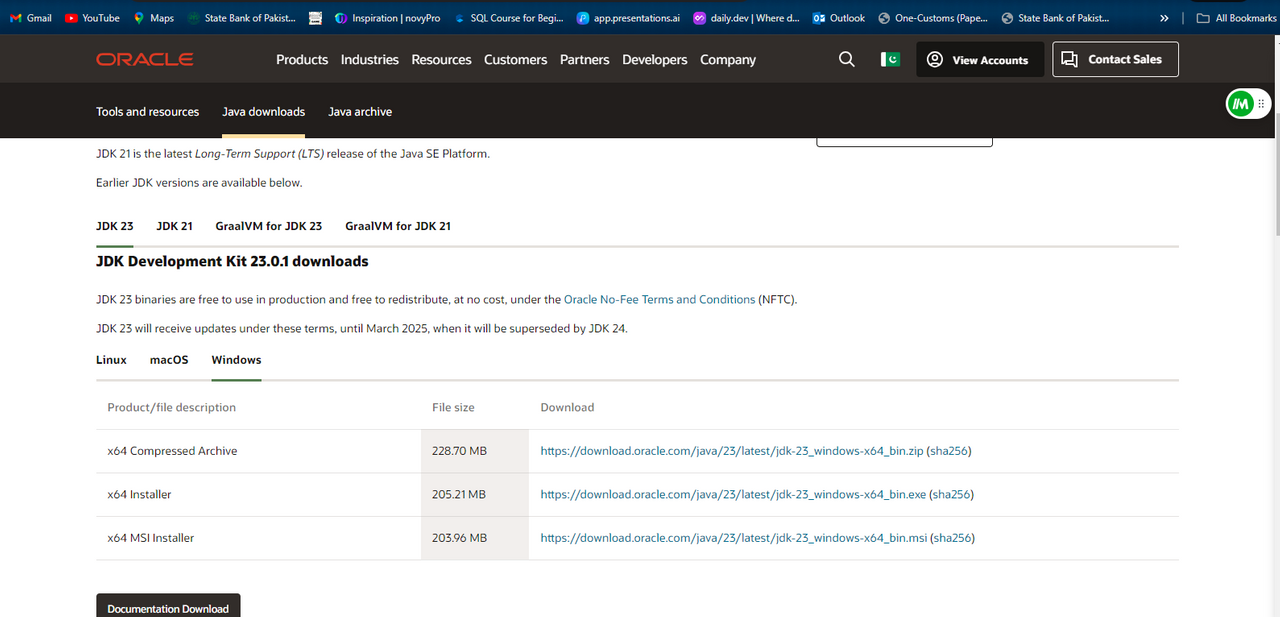Open the Gmail bookmark
The height and width of the screenshot is (617, 1280).
click(x=31, y=18)
